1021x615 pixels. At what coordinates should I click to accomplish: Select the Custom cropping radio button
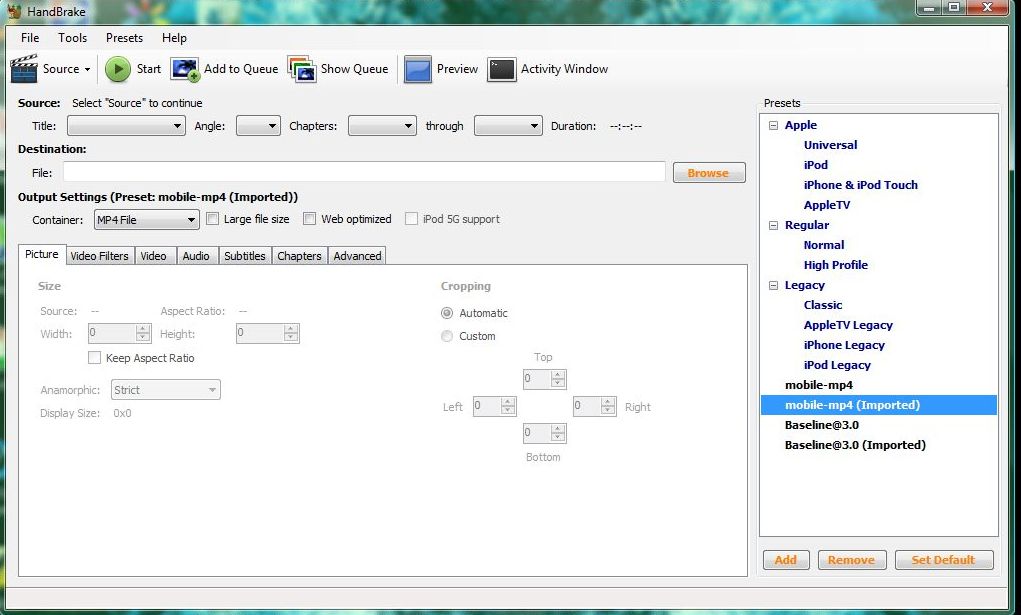[447, 336]
